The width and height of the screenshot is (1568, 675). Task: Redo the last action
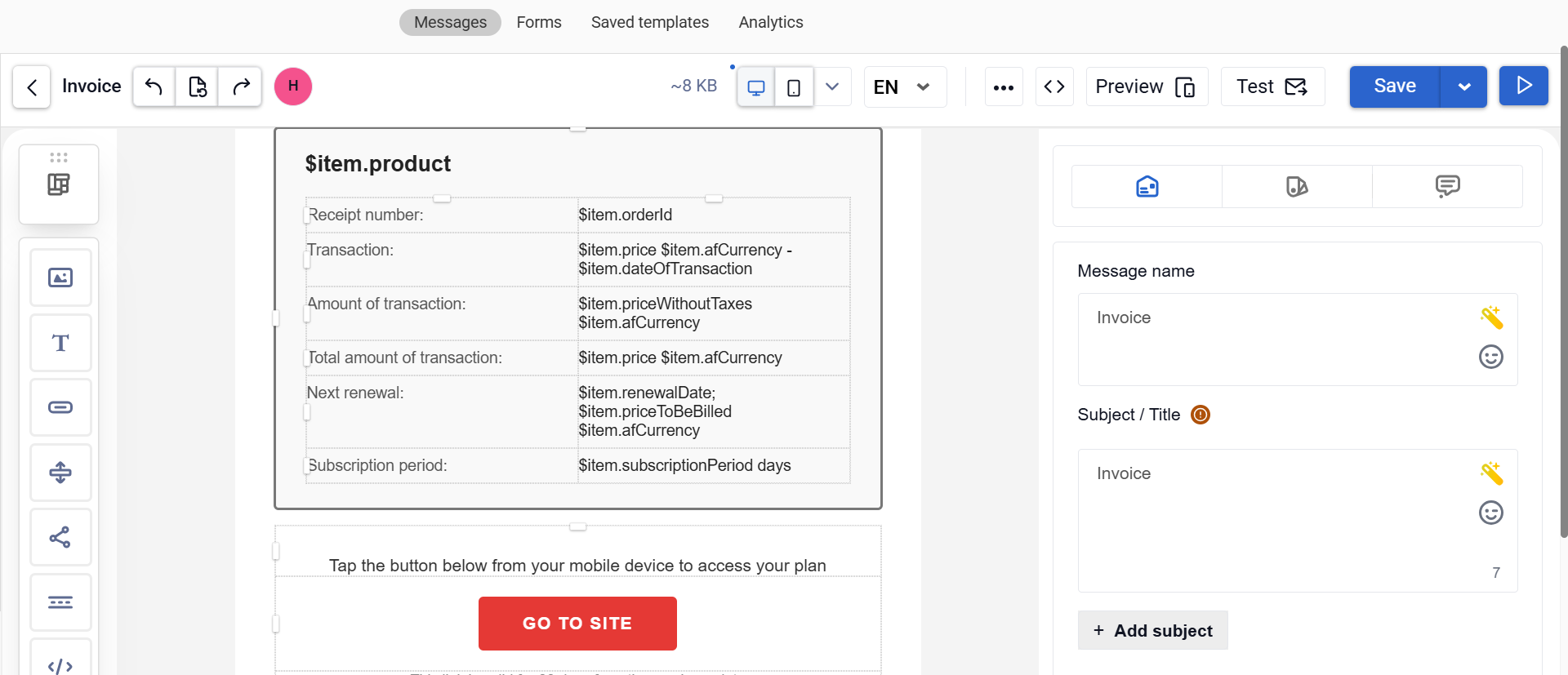(x=240, y=87)
